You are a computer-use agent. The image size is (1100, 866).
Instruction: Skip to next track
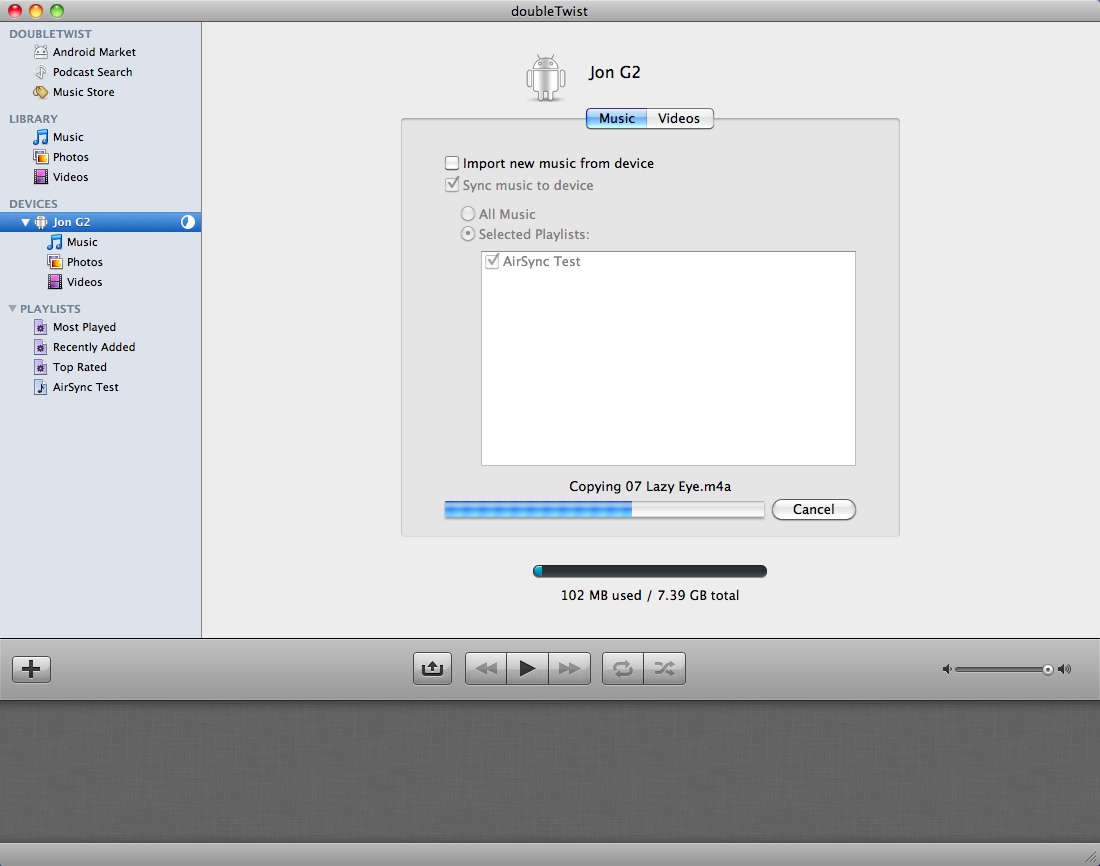569,668
